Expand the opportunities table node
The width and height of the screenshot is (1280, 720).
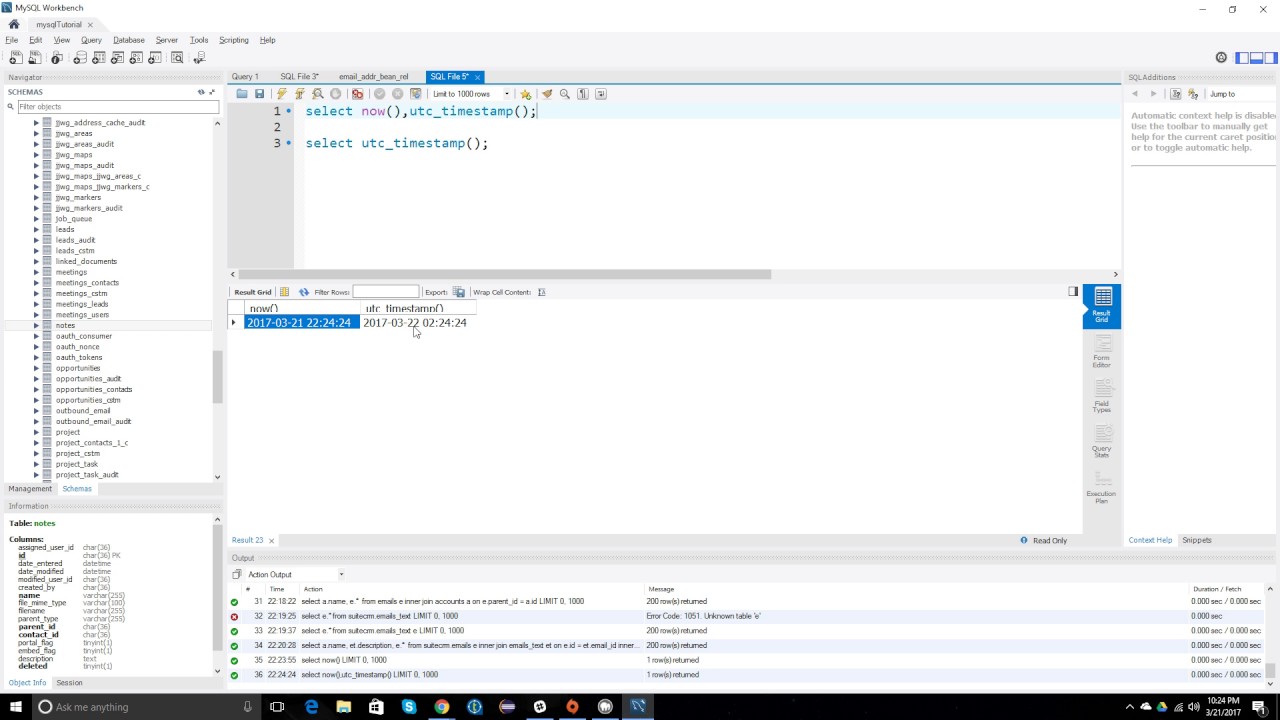click(x=36, y=368)
